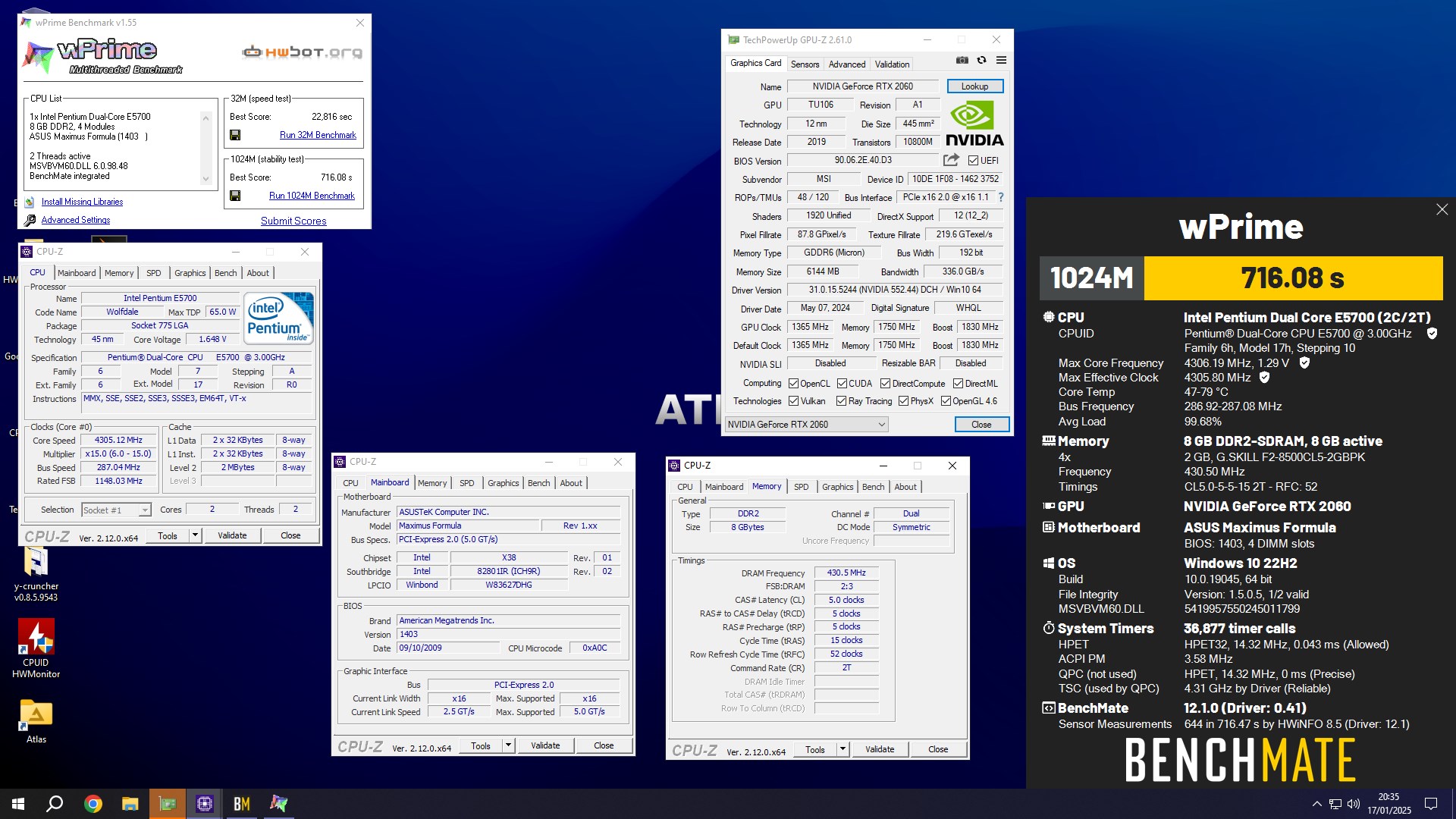Click the Intel Pentium inside logo in CPU-Z

[x=279, y=318]
